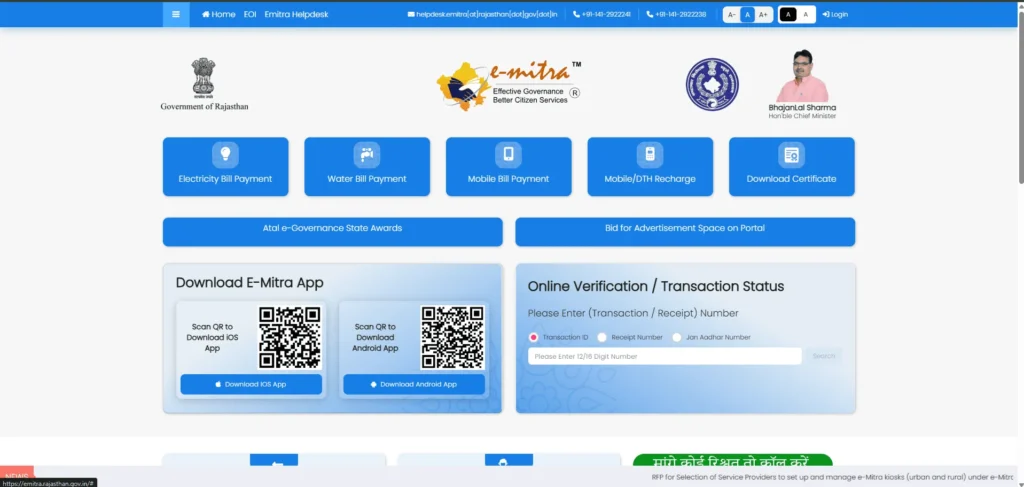Click the Login link

click(835, 14)
